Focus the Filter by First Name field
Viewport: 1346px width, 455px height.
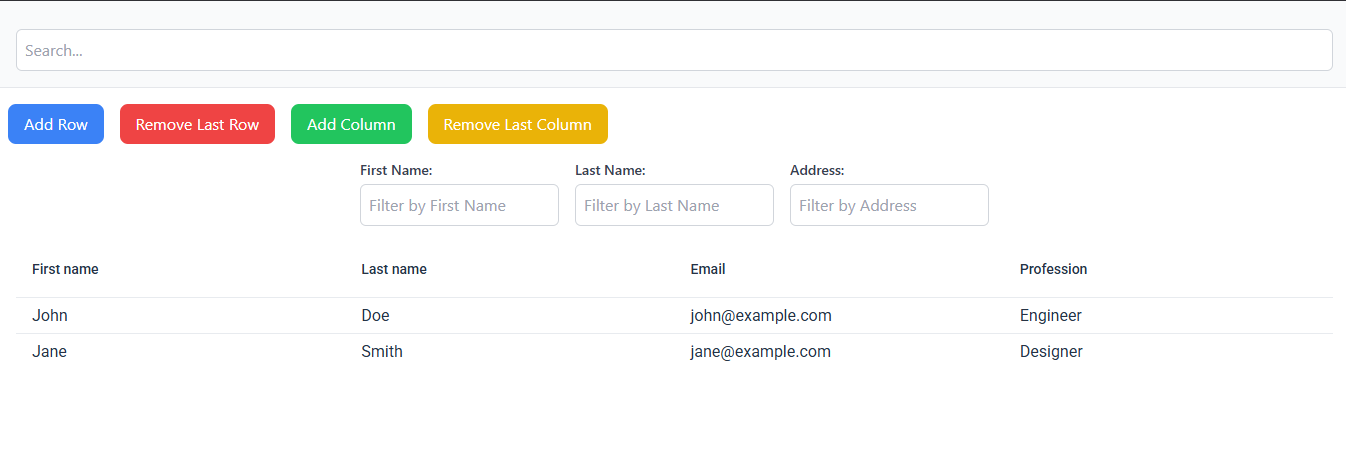[459, 205]
